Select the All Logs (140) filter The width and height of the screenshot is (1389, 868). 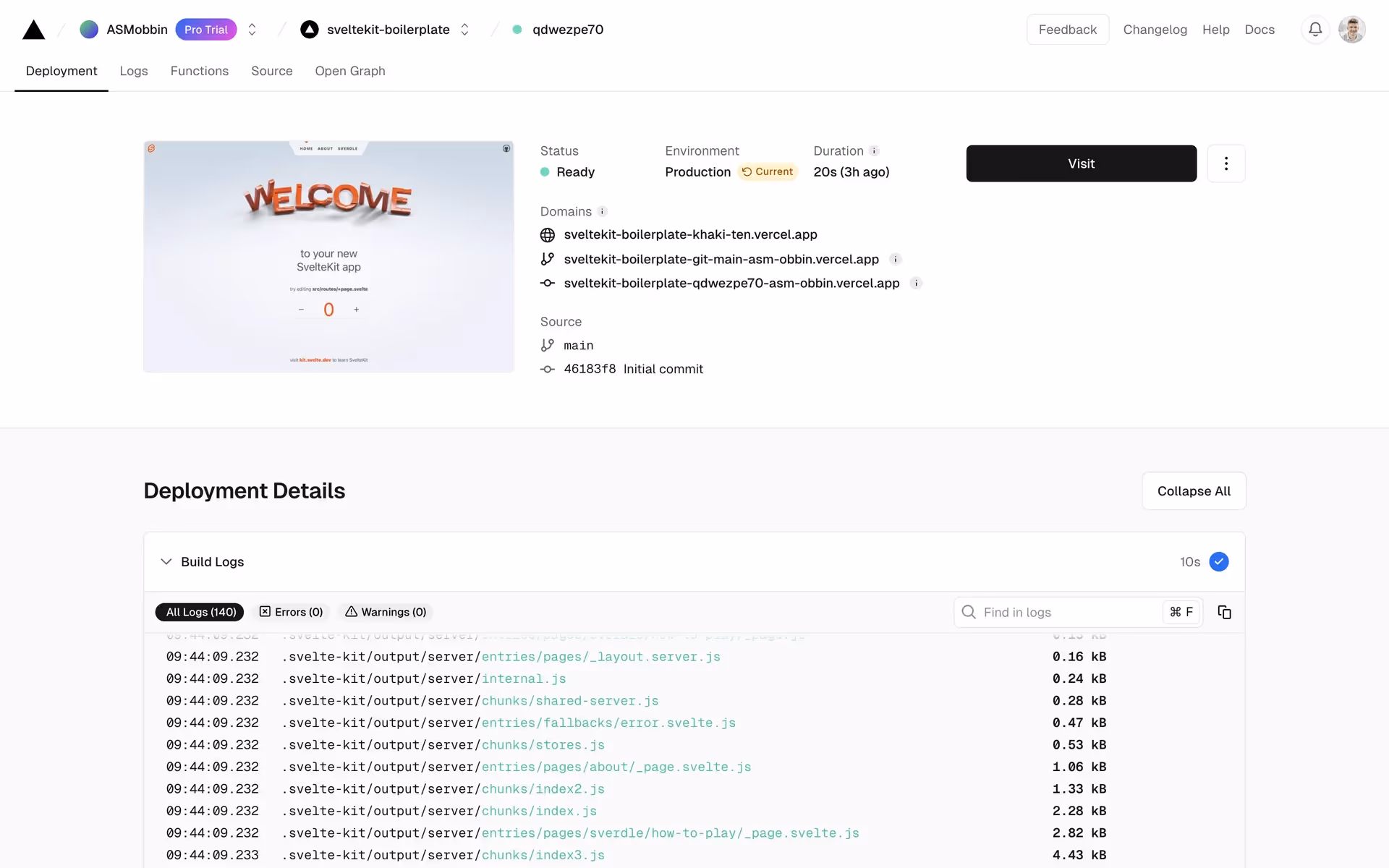pos(200,612)
